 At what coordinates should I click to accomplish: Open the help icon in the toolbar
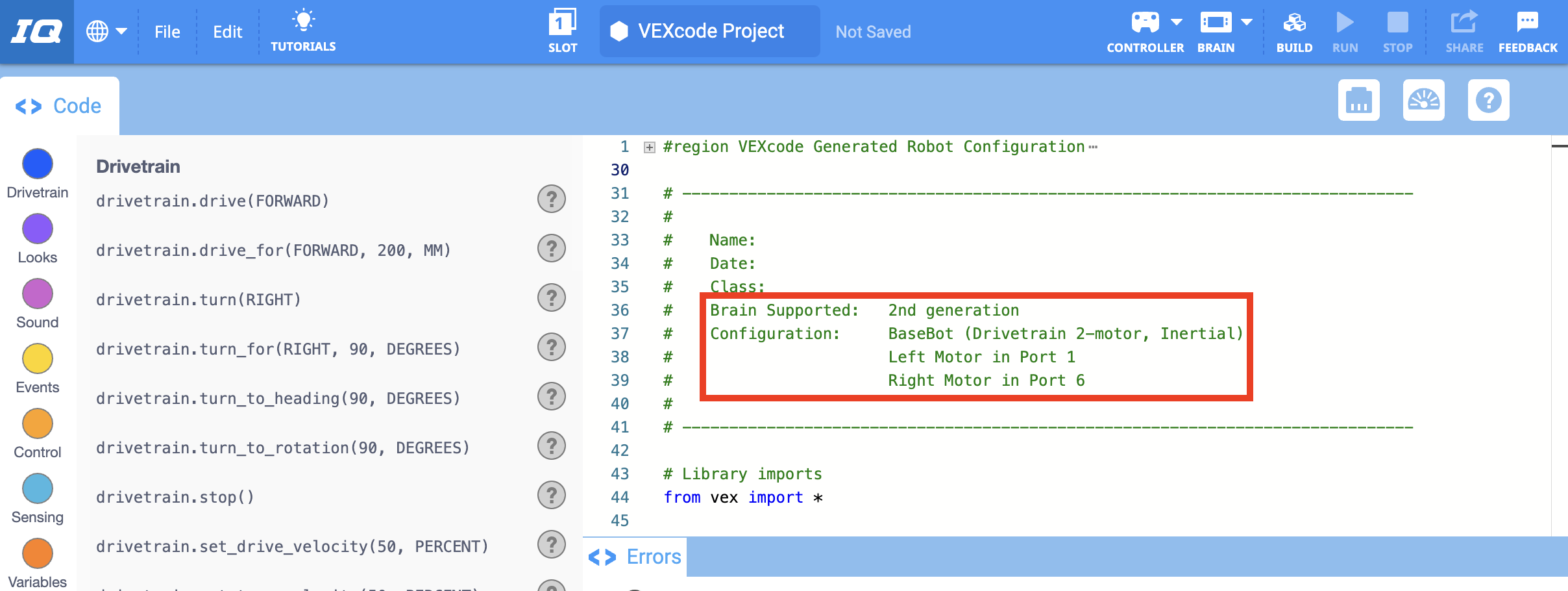tap(1489, 100)
